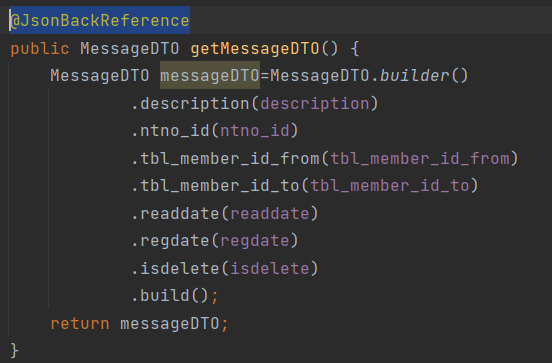The image size is (552, 363).
Task: Click the purple isdelete argument
Action: coord(270,268)
